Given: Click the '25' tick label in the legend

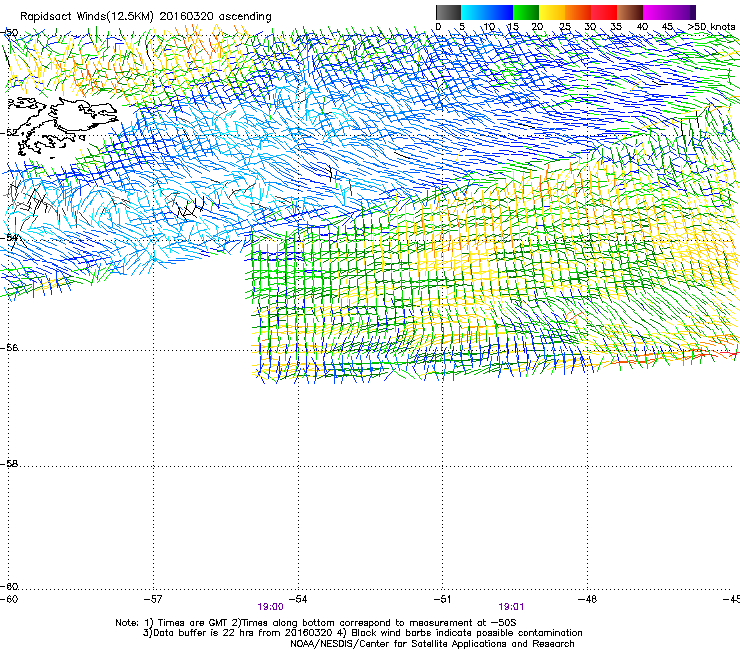Looking at the screenshot, I should tap(565, 27).
